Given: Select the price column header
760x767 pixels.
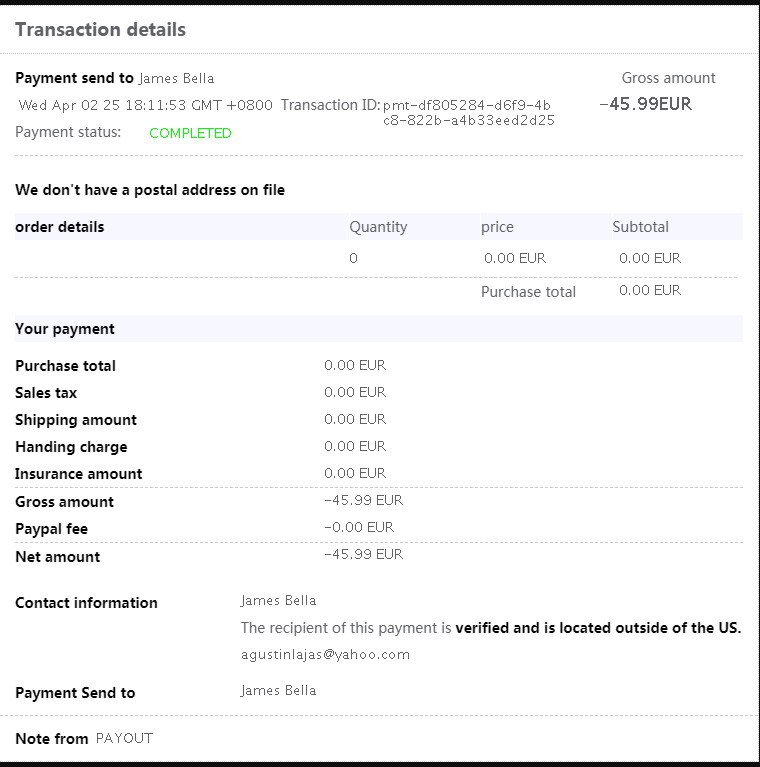Looking at the screenshot, I should pyautogui.click(x=497, y=227).
